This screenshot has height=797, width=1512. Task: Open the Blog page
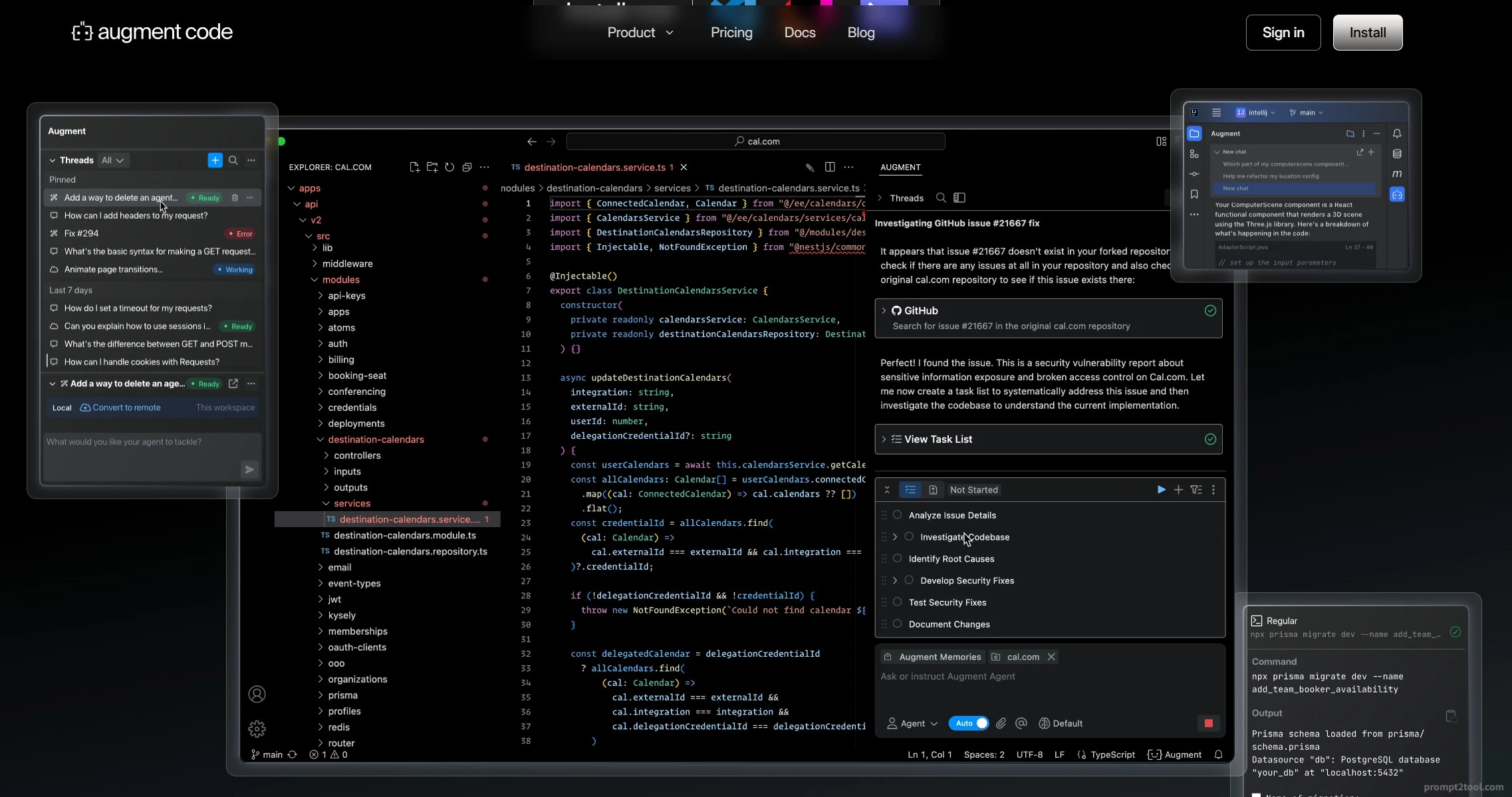(x=861, y=33)
